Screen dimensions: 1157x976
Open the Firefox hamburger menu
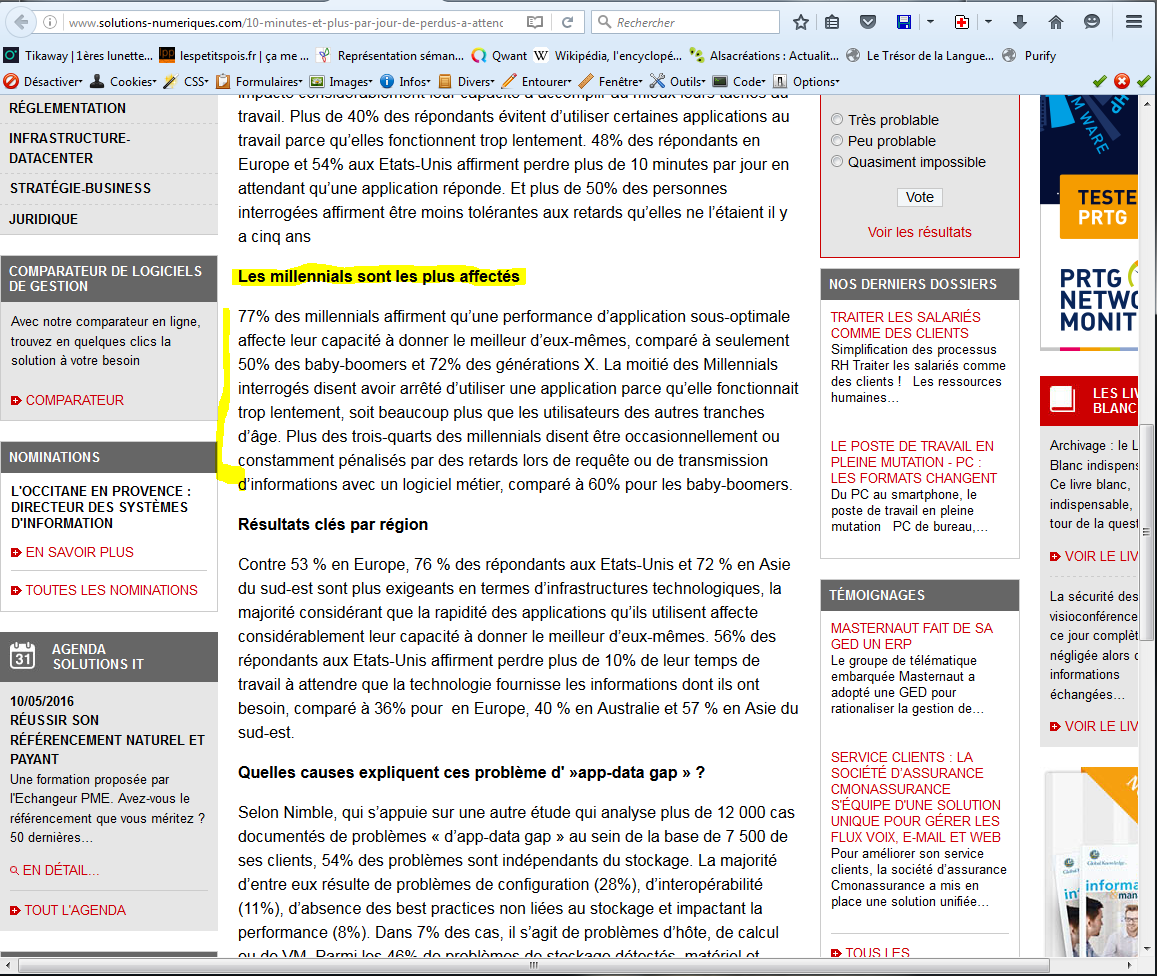[x=1133, y=22]
